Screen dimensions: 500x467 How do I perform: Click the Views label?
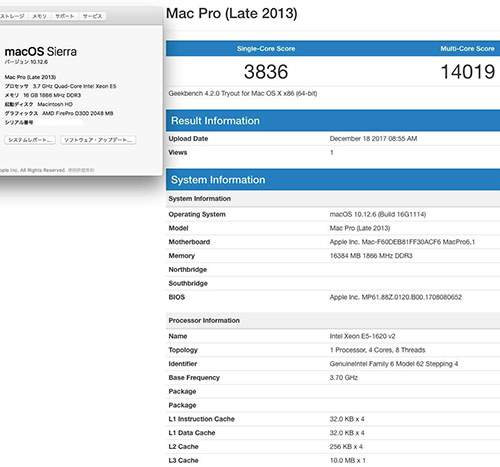(178, 152)
